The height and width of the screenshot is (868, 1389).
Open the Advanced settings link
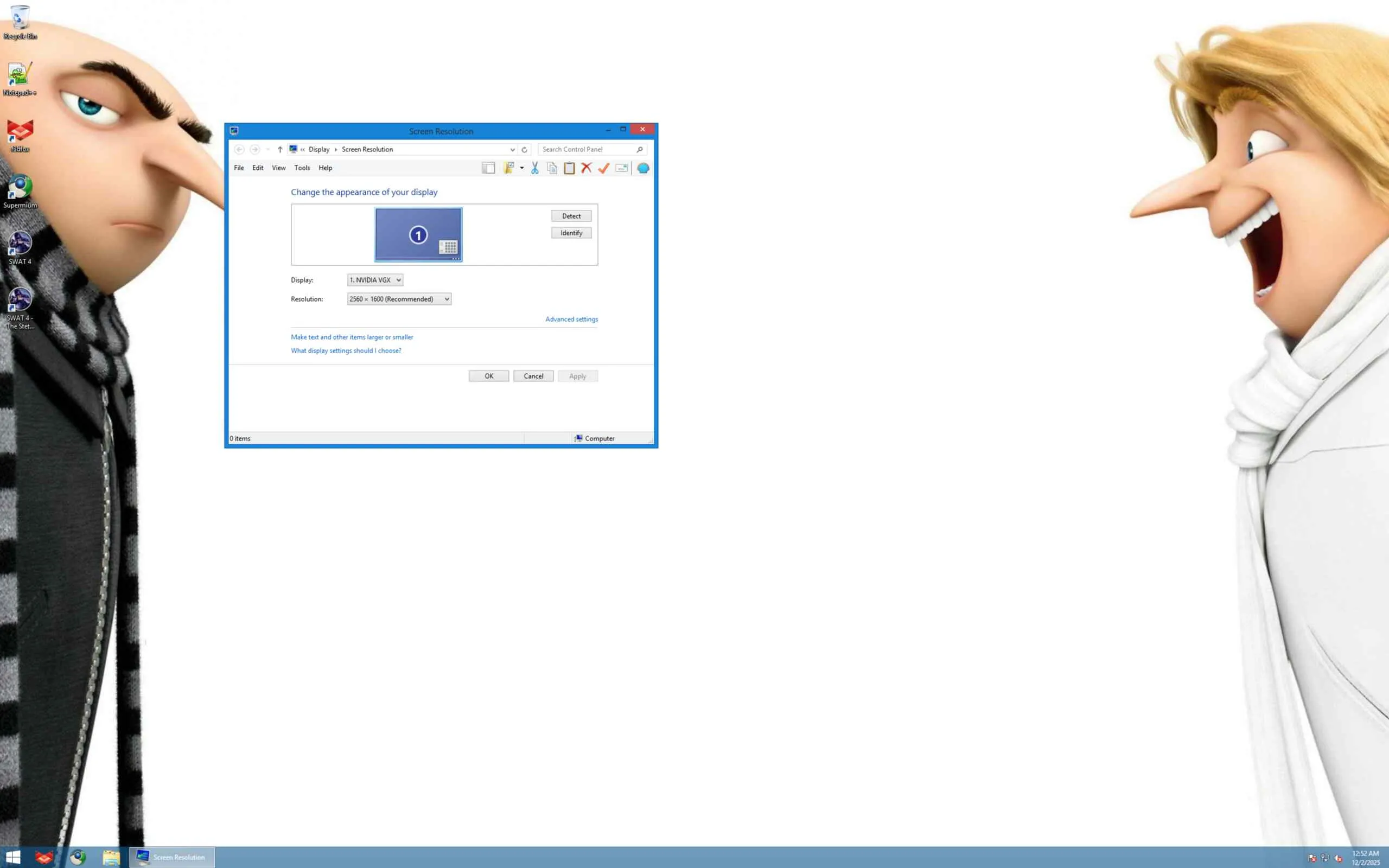coord(571,319)
